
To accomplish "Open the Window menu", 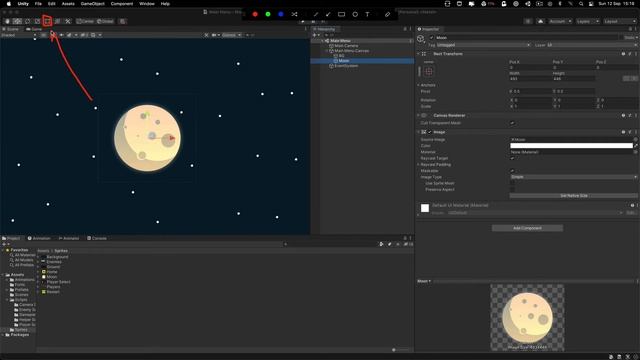I will [147, 4].
